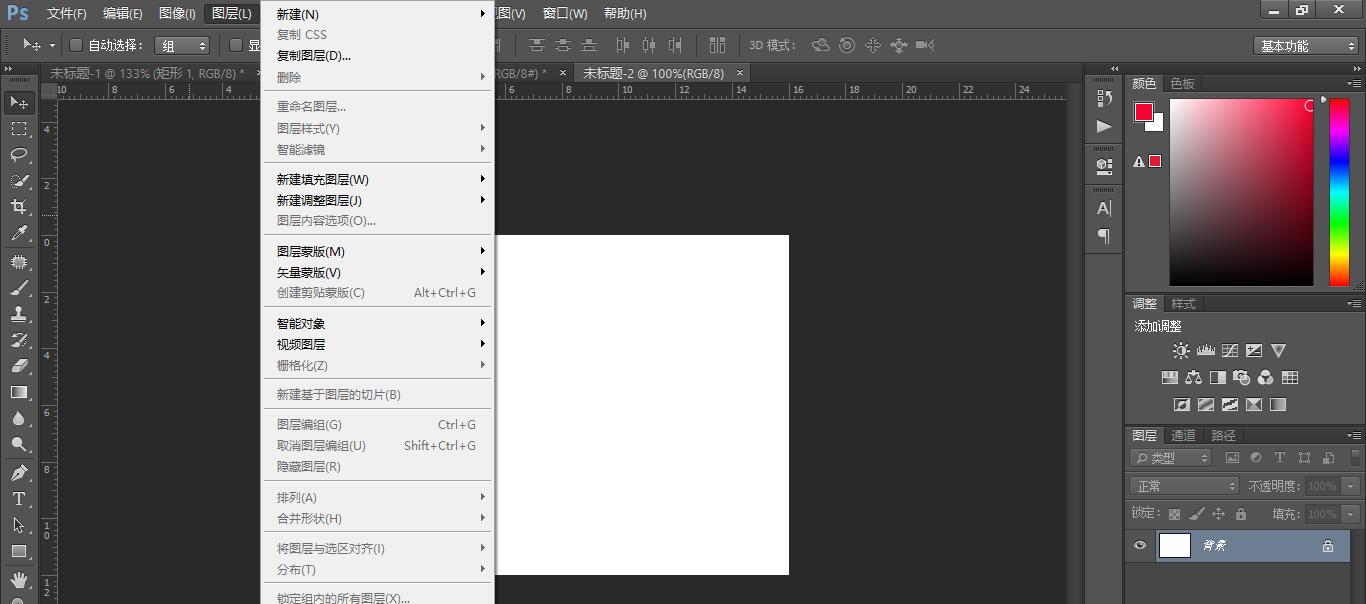The image size is (1366, 604).
Task: Click 复制图层(D)... in the Layer menu
Action: [x=314, y=56]
